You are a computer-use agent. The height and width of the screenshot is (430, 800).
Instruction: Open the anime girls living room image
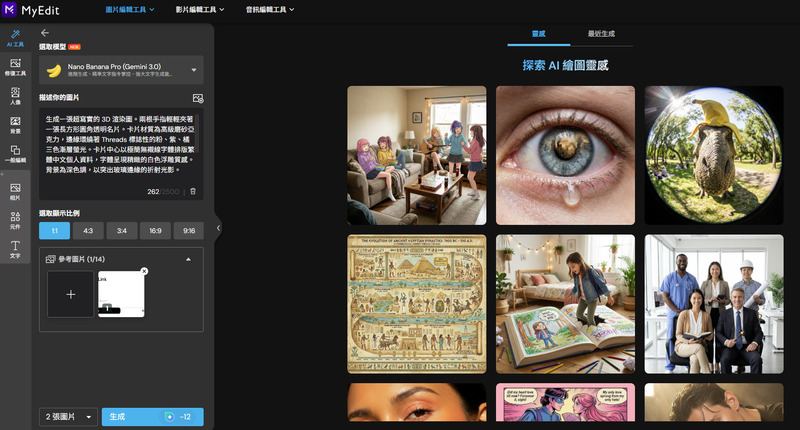pos(417,156)
